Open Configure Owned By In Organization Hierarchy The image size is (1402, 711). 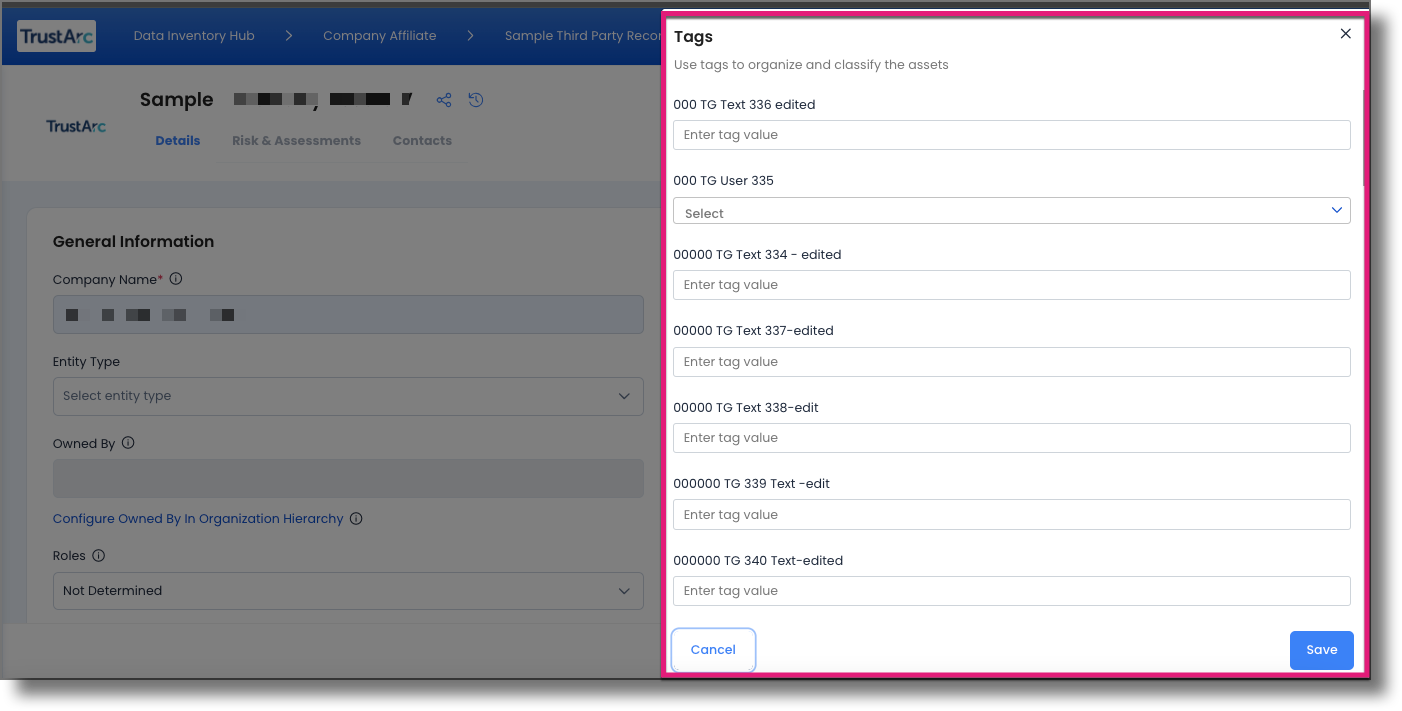pyautogui.click(x=198, y=519)
